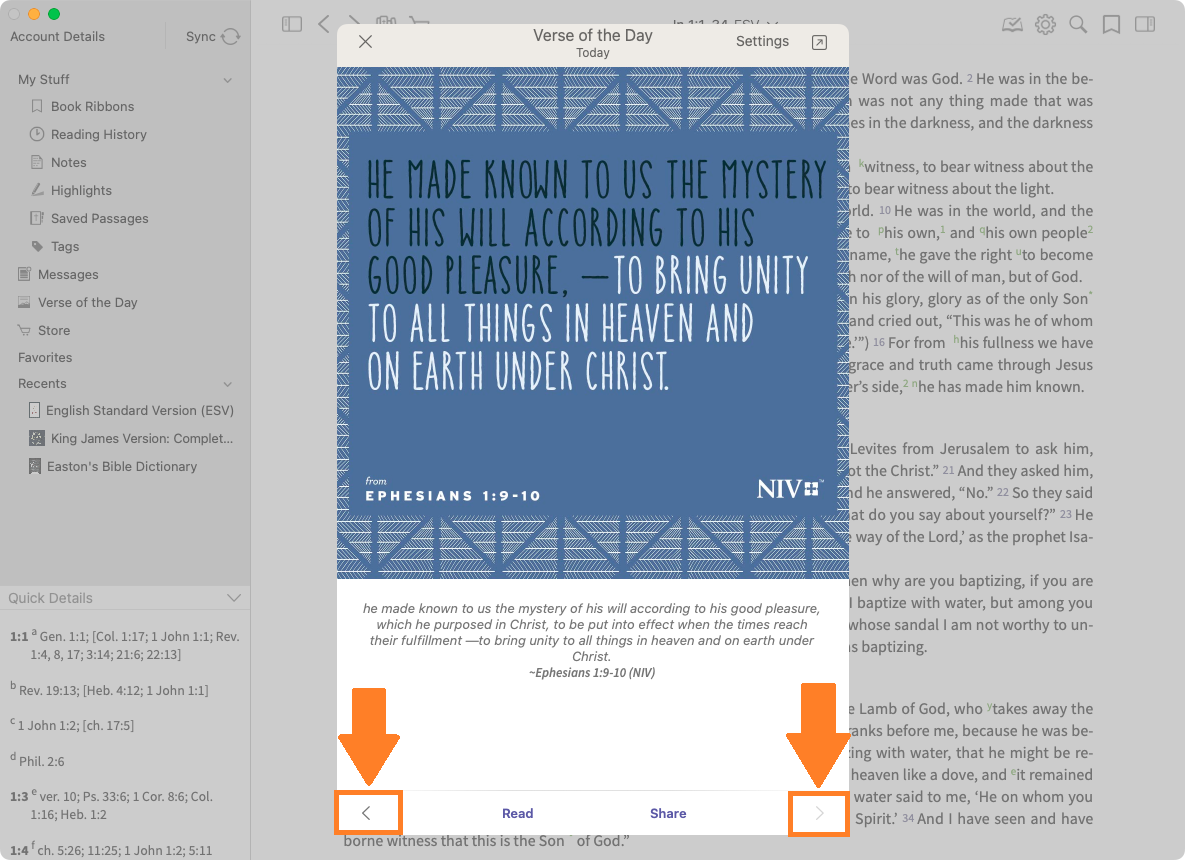The image size is (1185, 860).
Task: Collapse the Quick Details panel
Action: (234, 598)
